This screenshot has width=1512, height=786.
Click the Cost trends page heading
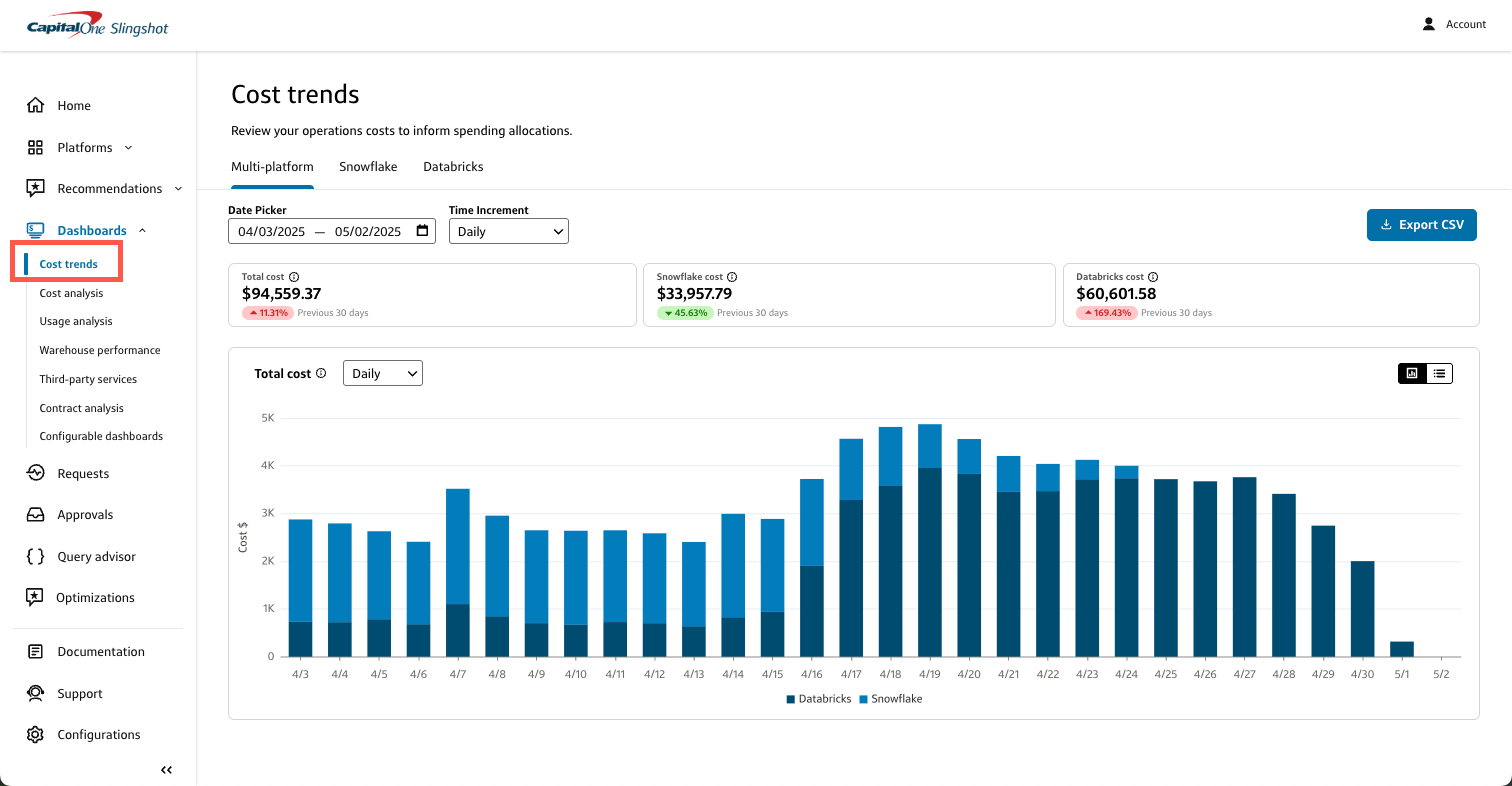pyautogui.click(x=295, y=94)
